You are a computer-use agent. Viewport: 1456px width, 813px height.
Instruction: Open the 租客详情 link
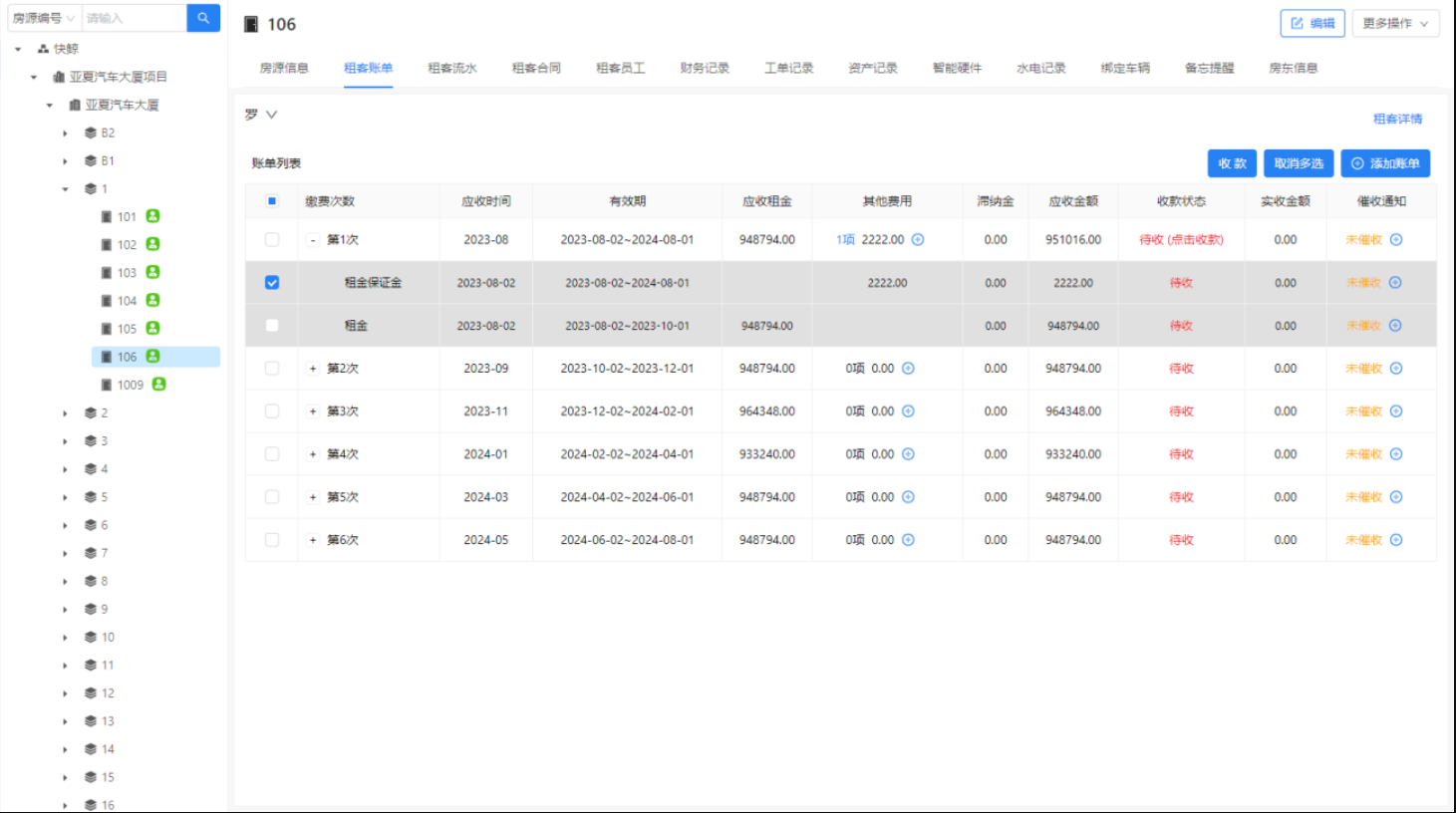(x=1397, y=119)
